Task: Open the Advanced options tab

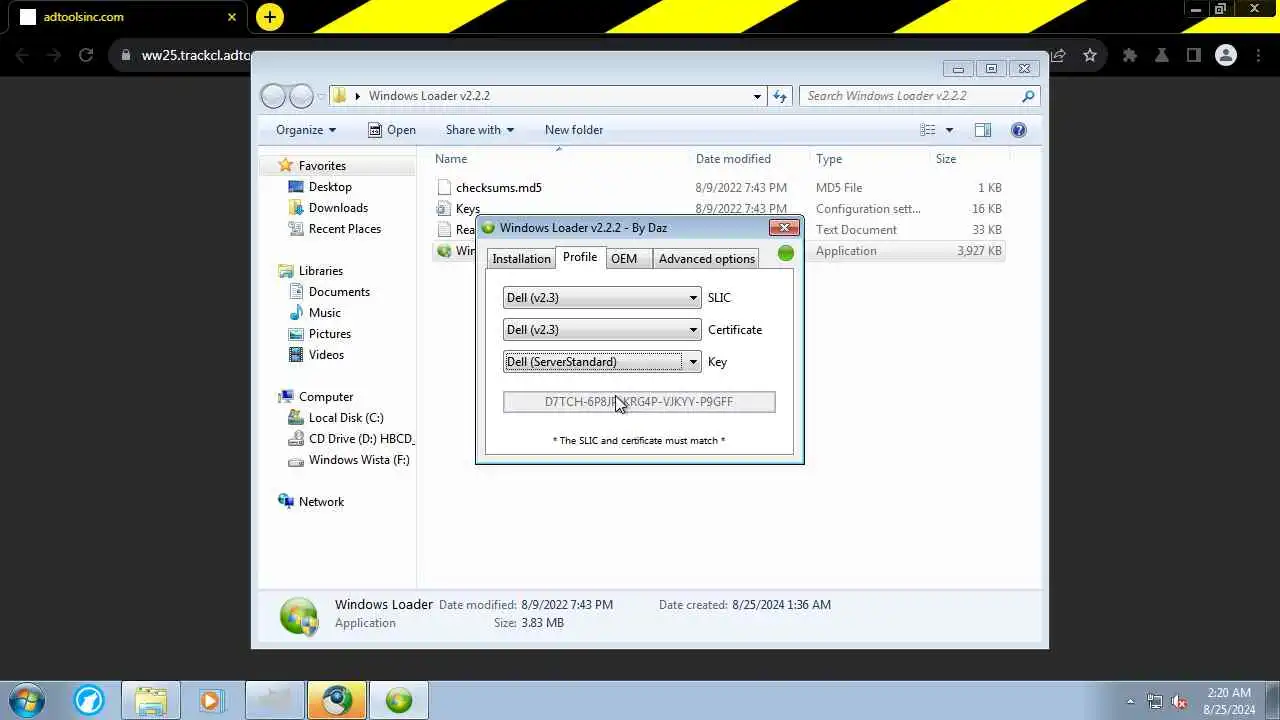Action: pyautogui.click(x=707, y=259)
